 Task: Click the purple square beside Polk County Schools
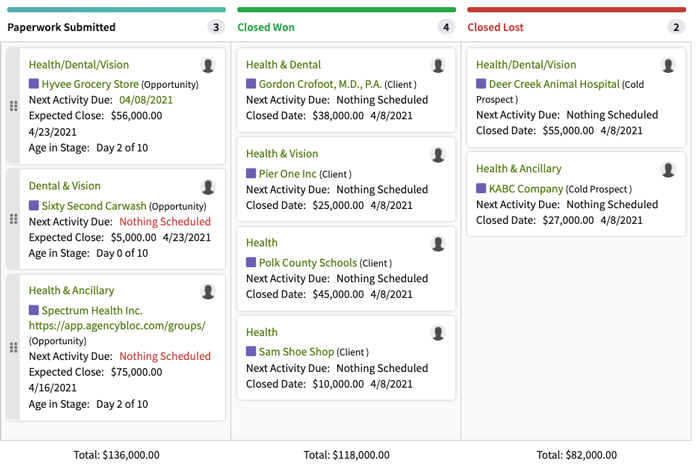click(251, 262)
